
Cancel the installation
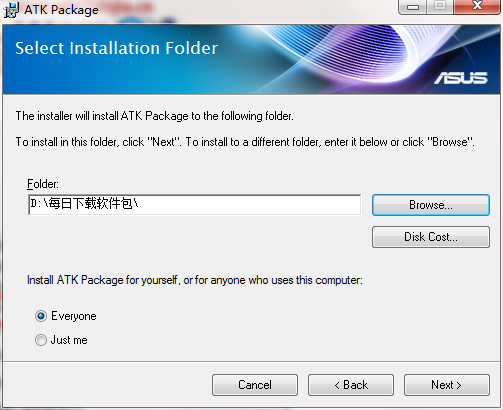(x=255, y=385)
